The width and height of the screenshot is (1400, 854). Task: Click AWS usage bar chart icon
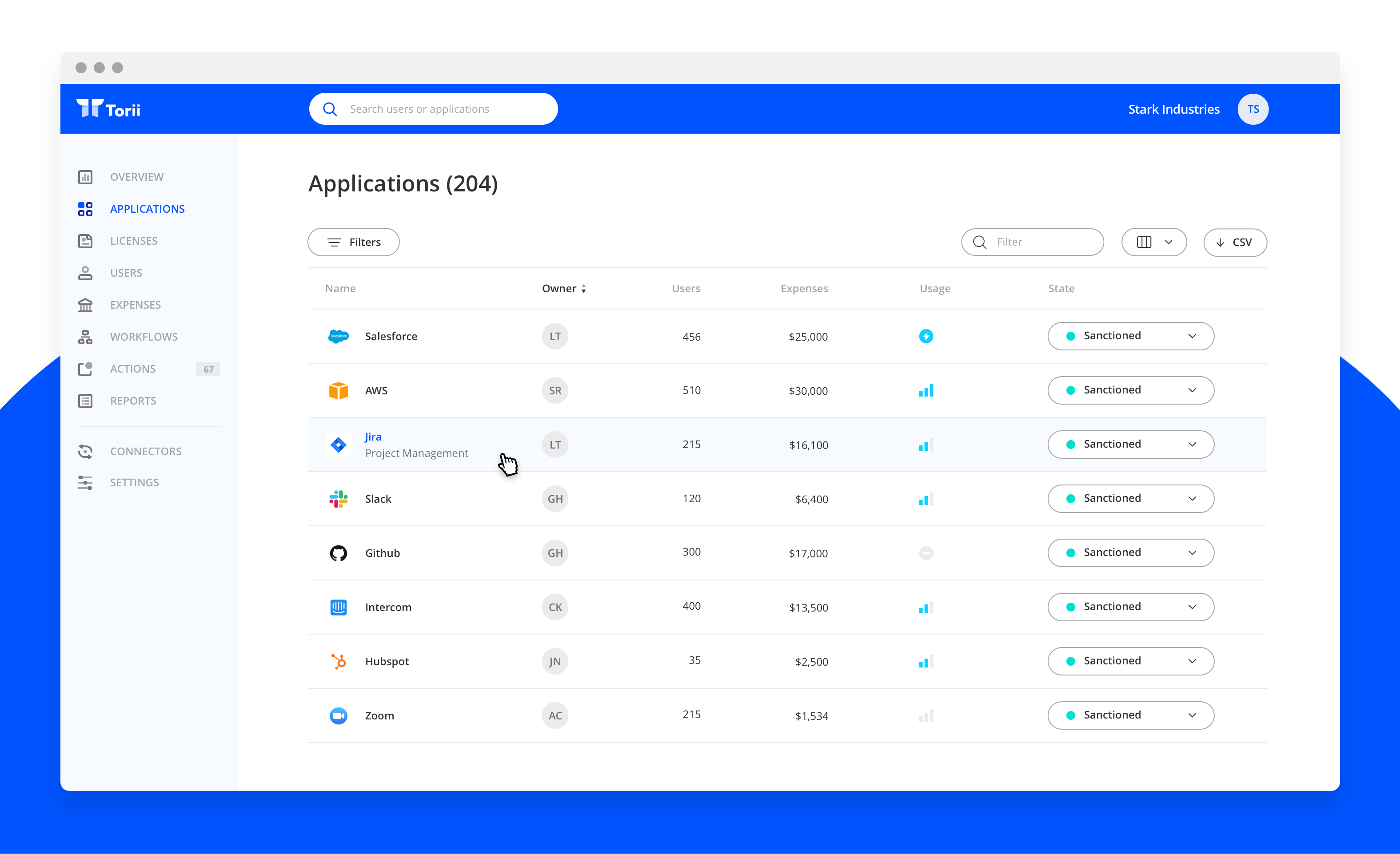point(925,391)
